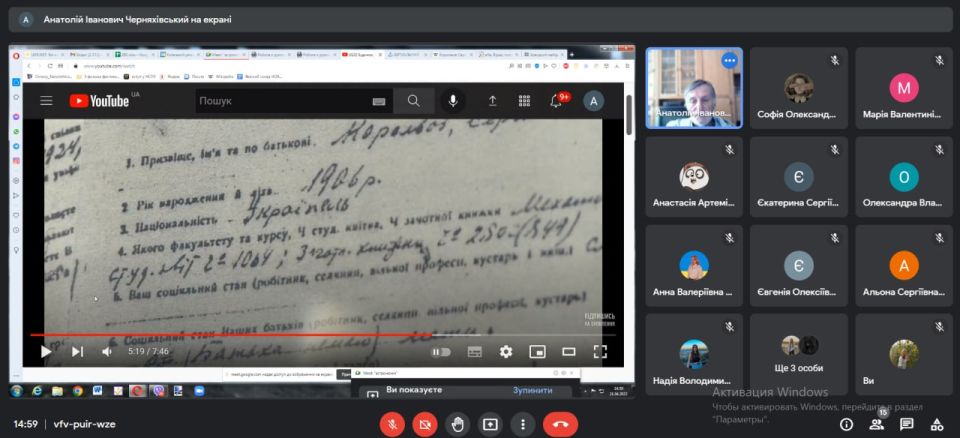Play the YouTube video
This screenshot has height=438, width=960.
click(46, 352)
